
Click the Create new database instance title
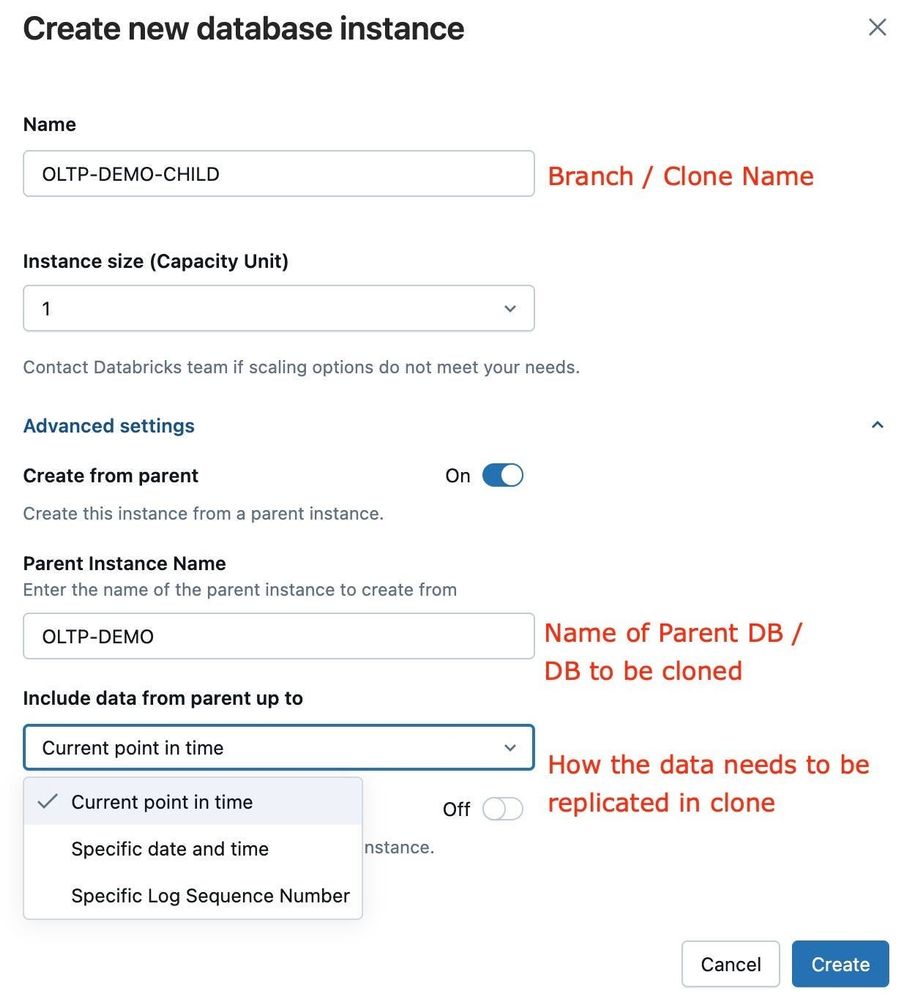click(x=243, y=28)
